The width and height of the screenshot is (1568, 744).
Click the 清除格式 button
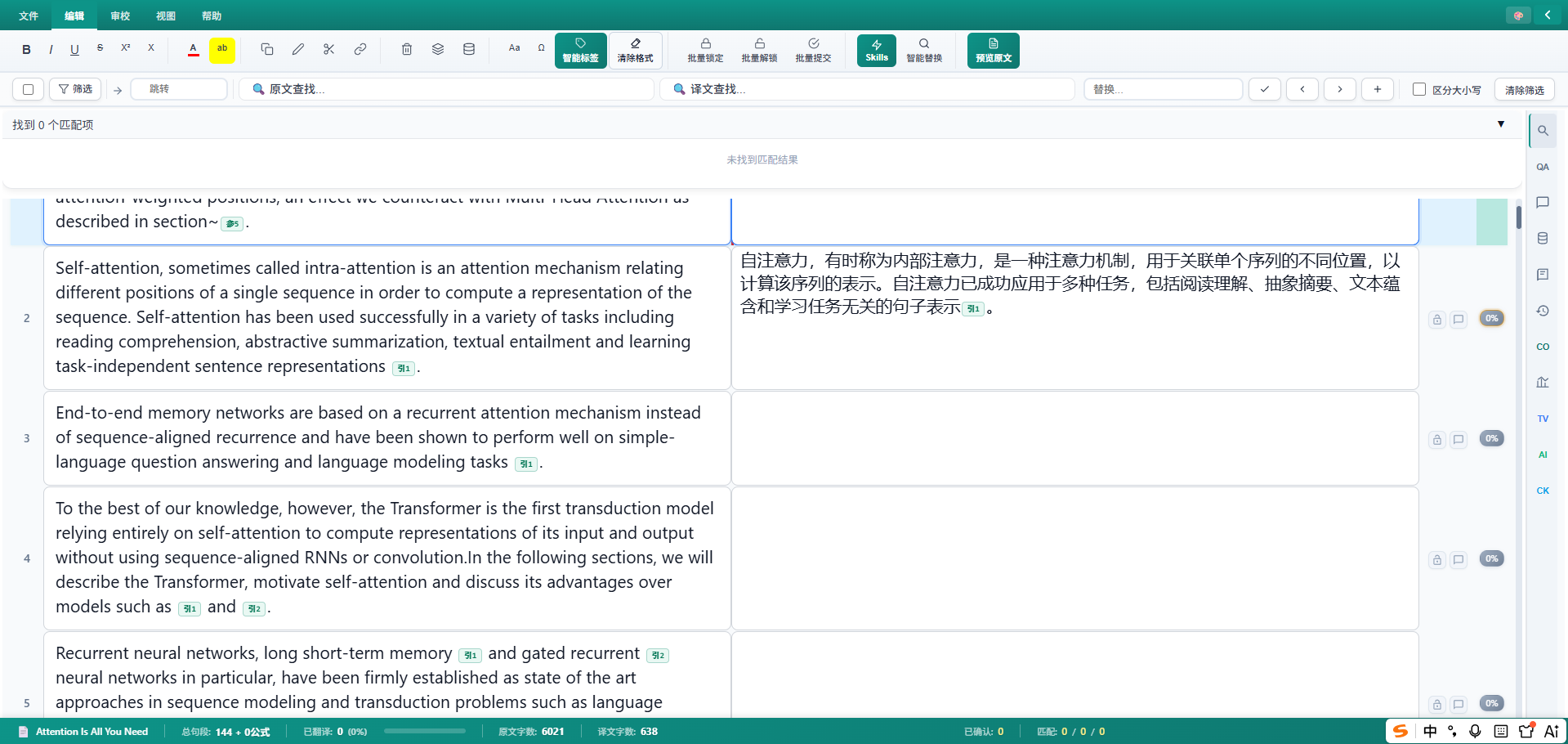(x=635, y=50)
